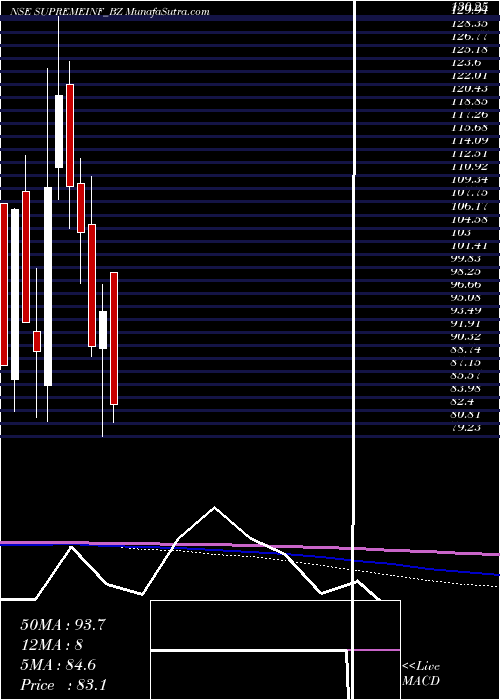Image resolution: width=500 pixels, height=700 pixels.
Task: Select the 50MA : 93.7 legend entry
Action: (x=63, y=625)
